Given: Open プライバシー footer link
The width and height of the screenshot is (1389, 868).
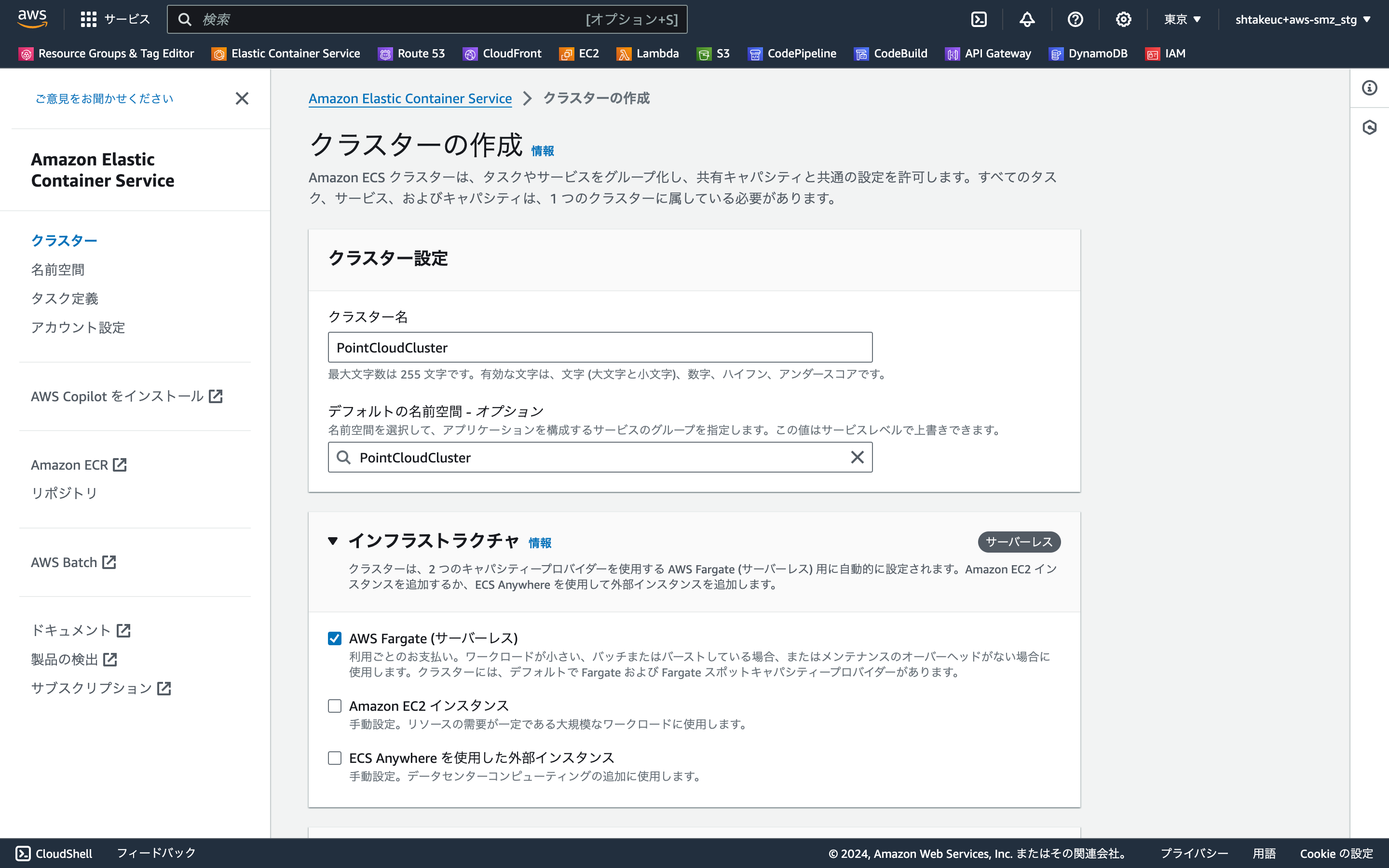Looking at the screenshot, I should [x=1194, y=853].
